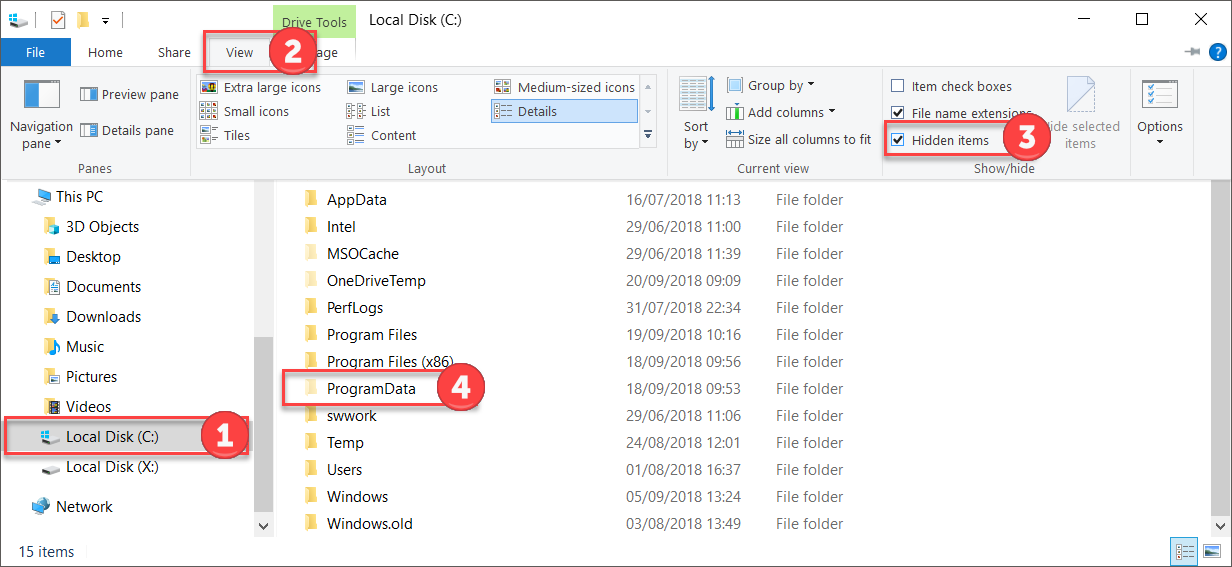The width and height of the screenshot is (1232, 567).
Task: Switch to large thumbnails view in status bar
Action: click(1211, 551)
